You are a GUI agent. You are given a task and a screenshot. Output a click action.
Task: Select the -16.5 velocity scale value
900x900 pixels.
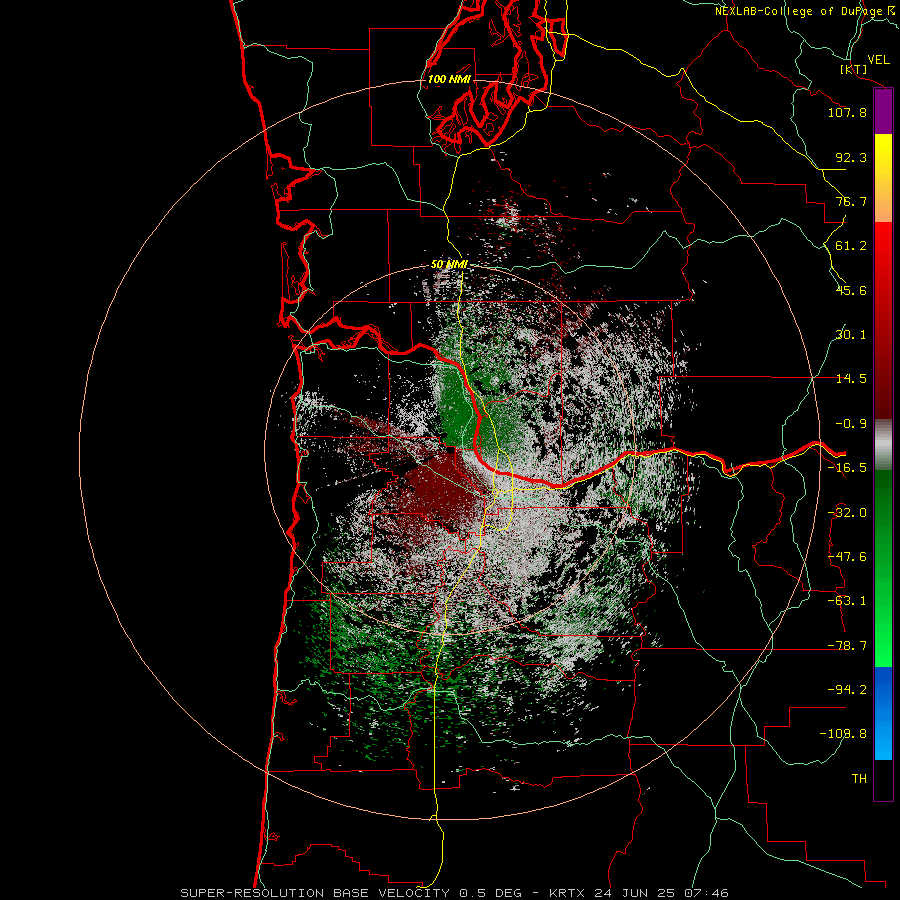coord(847,468)
